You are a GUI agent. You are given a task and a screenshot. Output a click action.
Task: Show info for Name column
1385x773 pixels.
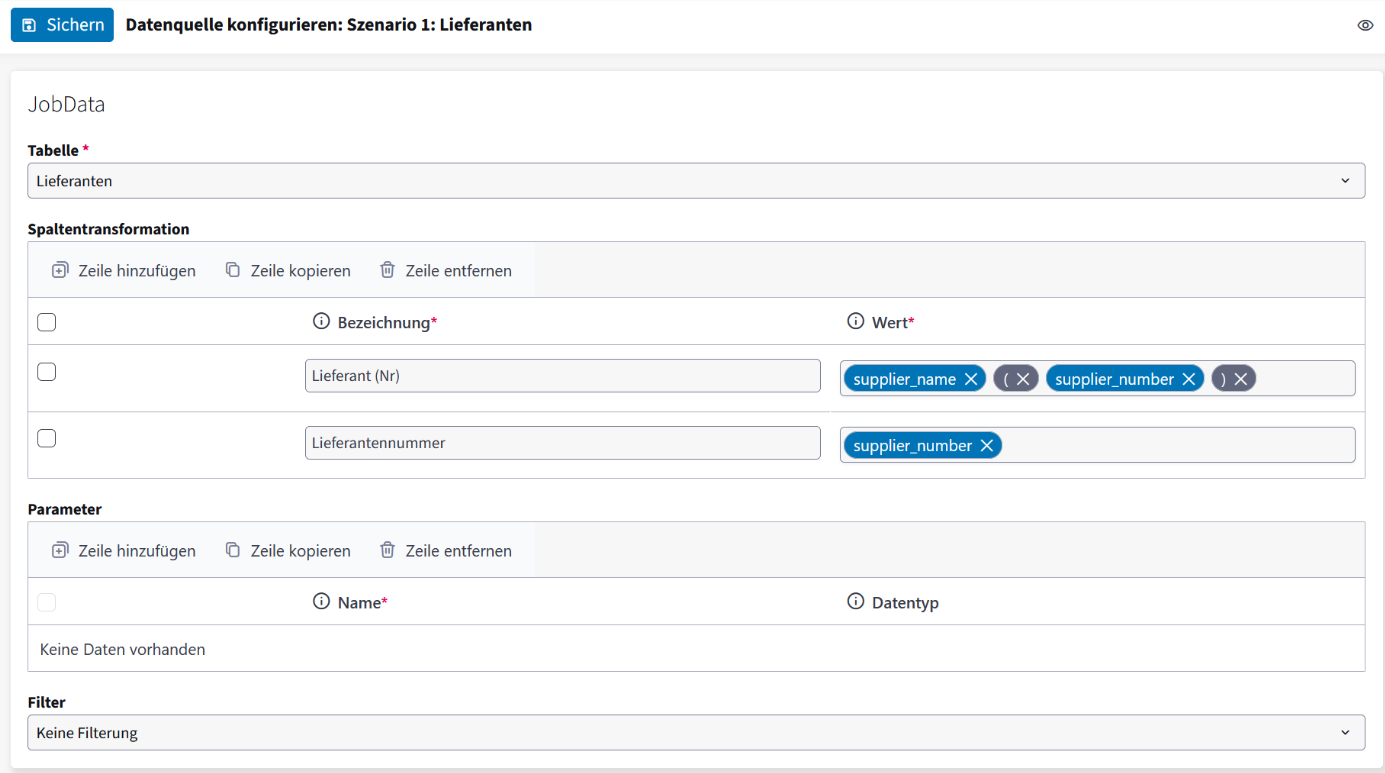(x=321, y=601)
